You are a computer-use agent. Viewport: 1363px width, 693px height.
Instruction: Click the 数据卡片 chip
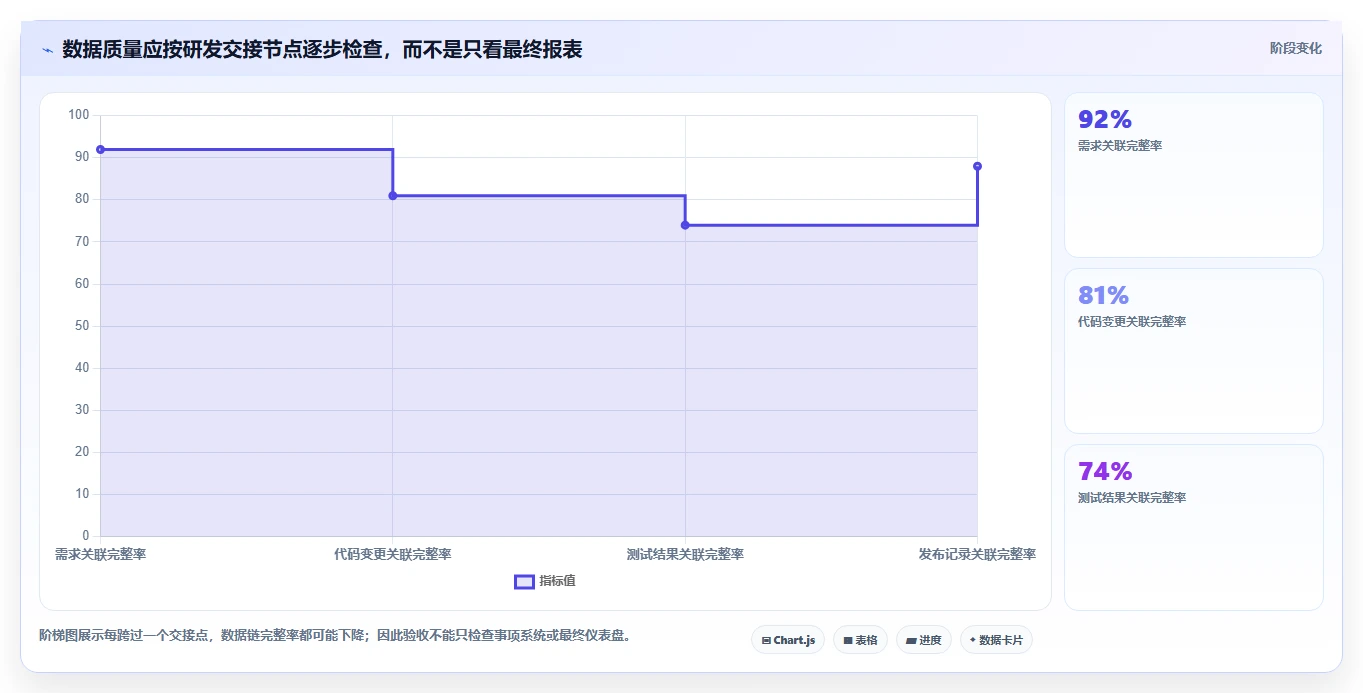pos(996,640)
